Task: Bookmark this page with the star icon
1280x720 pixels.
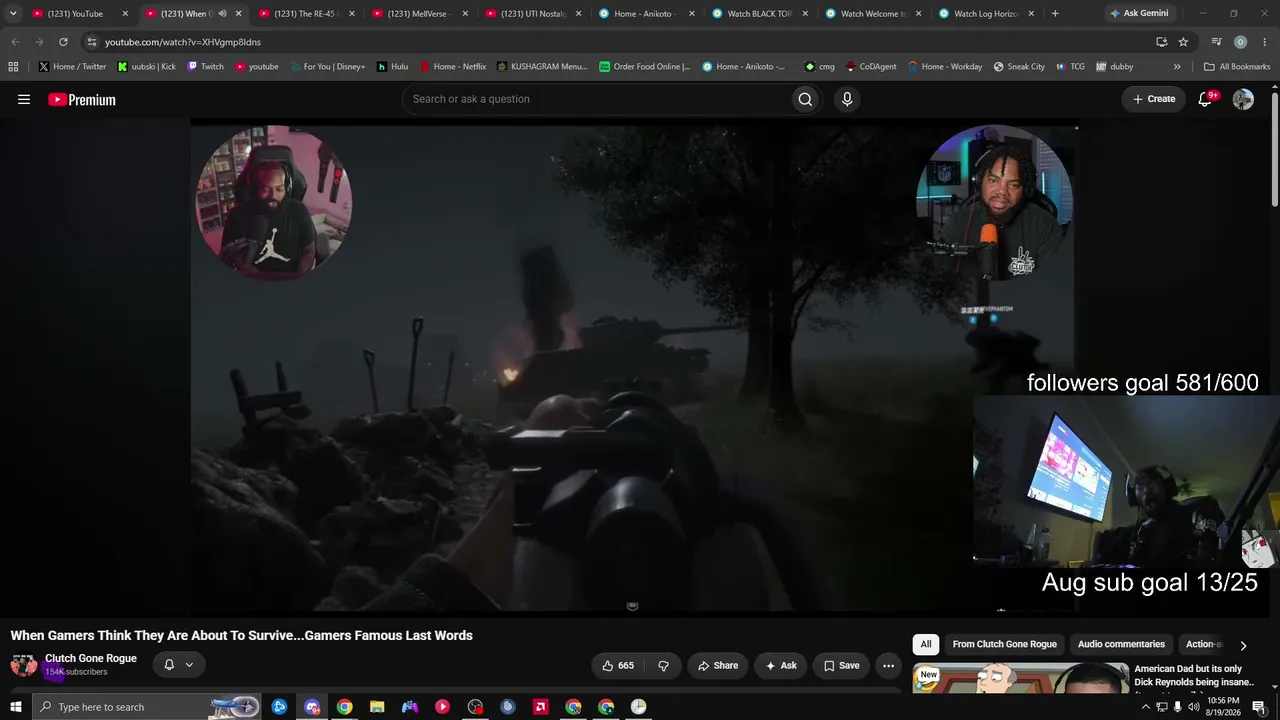Action: point(1183,42)
